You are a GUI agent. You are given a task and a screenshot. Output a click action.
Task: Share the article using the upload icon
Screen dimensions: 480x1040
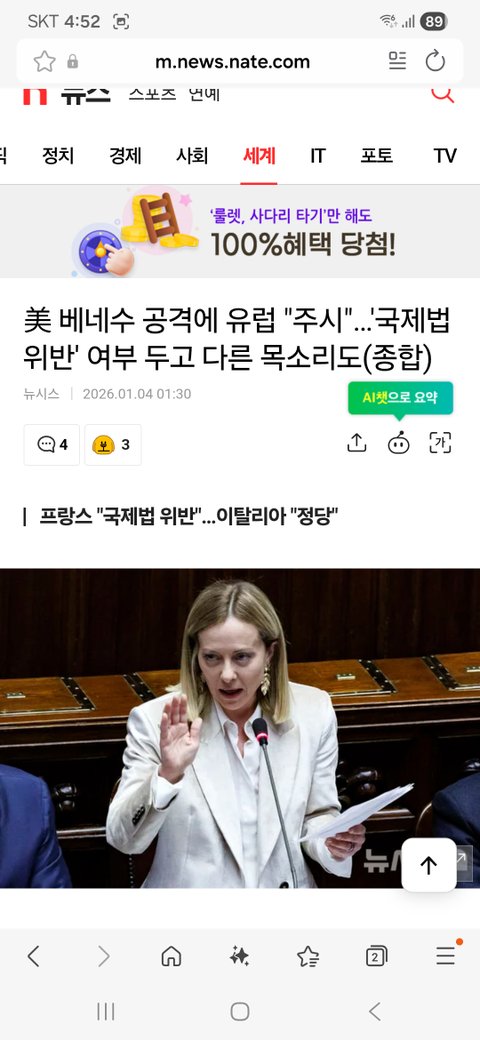pos(357,442)
